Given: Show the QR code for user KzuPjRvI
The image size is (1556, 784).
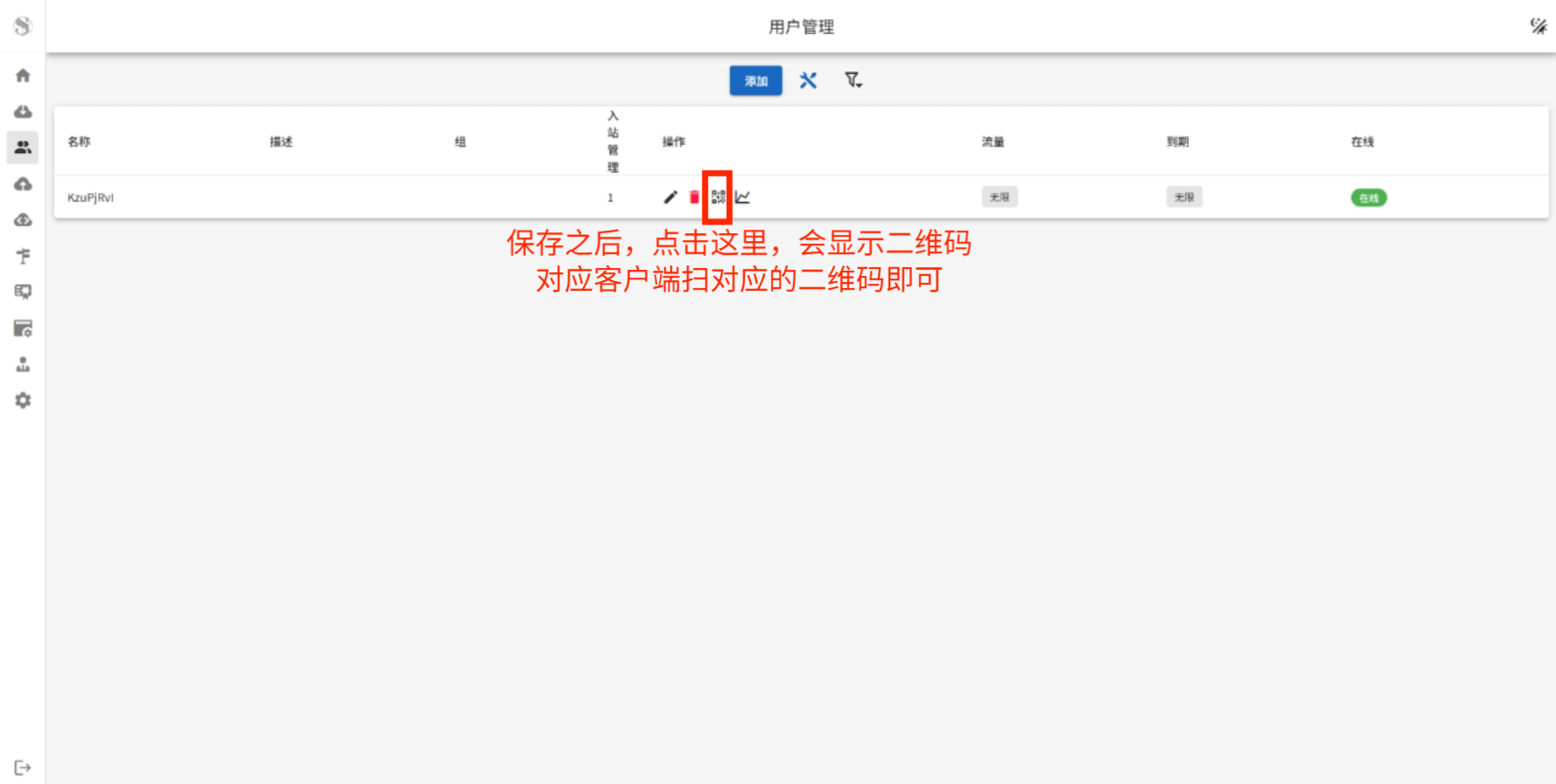Looking at the screenshot, I should [x=718, y=198].
